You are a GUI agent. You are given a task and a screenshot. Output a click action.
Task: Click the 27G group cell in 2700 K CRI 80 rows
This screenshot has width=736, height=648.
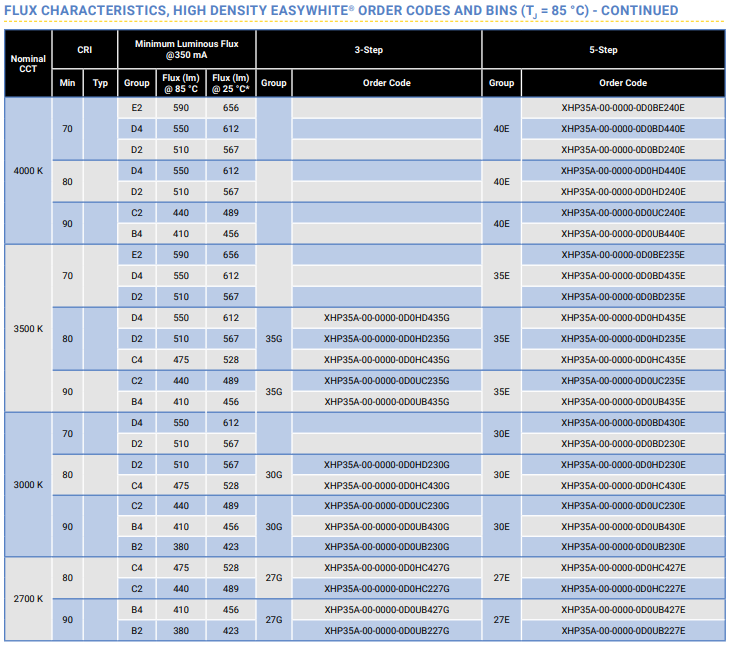tap(274, 578)
